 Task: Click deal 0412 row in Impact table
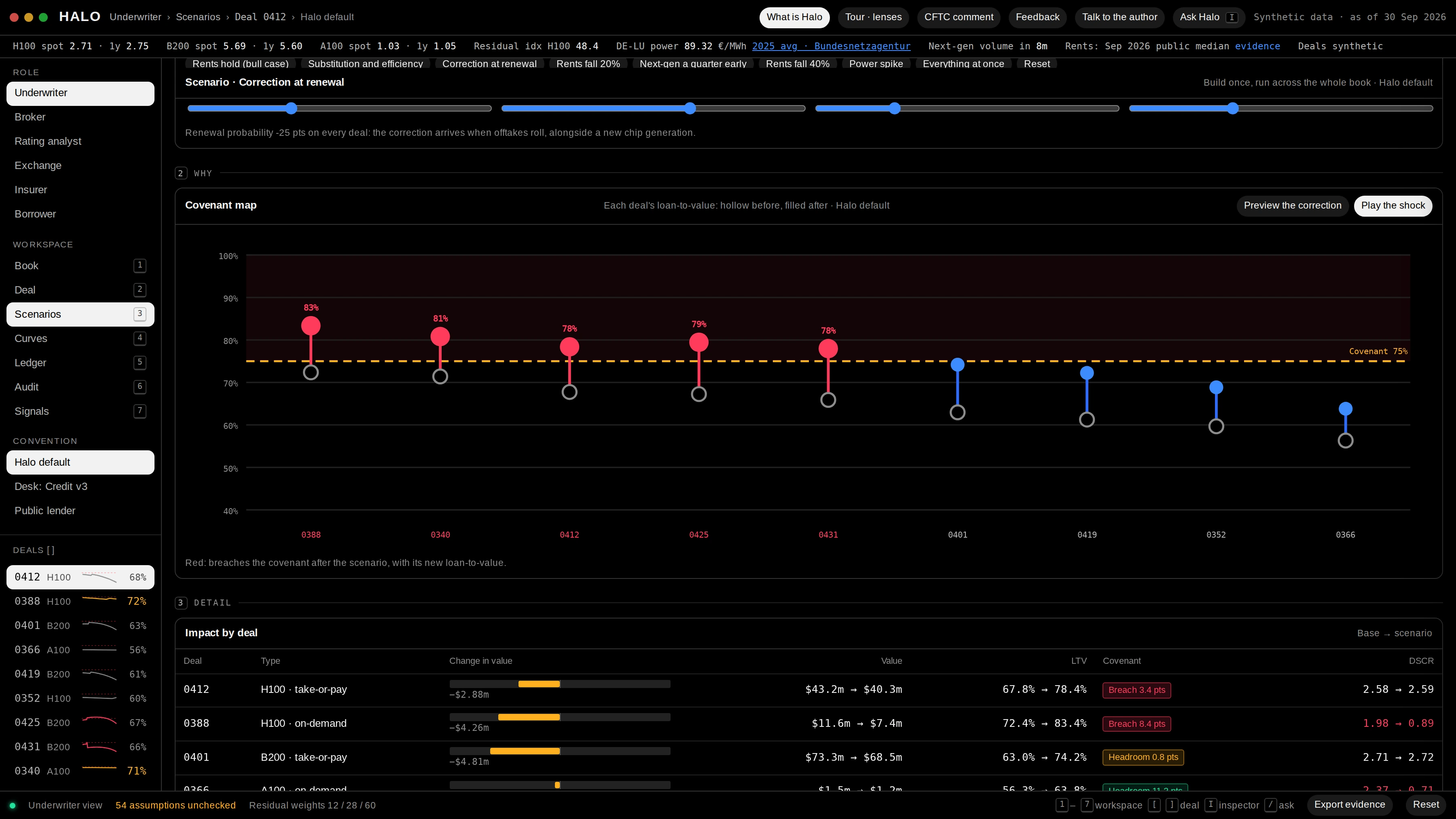point(808,690)
